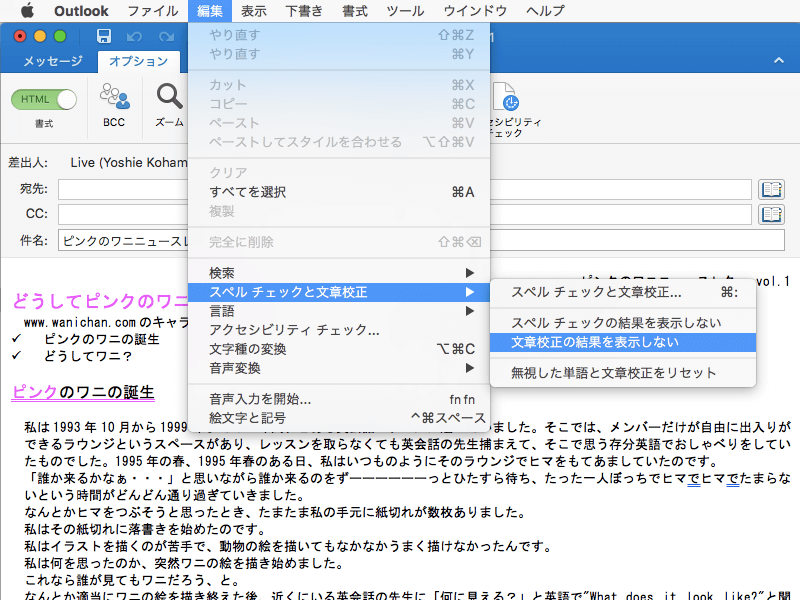Click the line これなら誰が見てもワニだろう、と。
The height and width of the screenshot is (600, 800).
(132, 581)
